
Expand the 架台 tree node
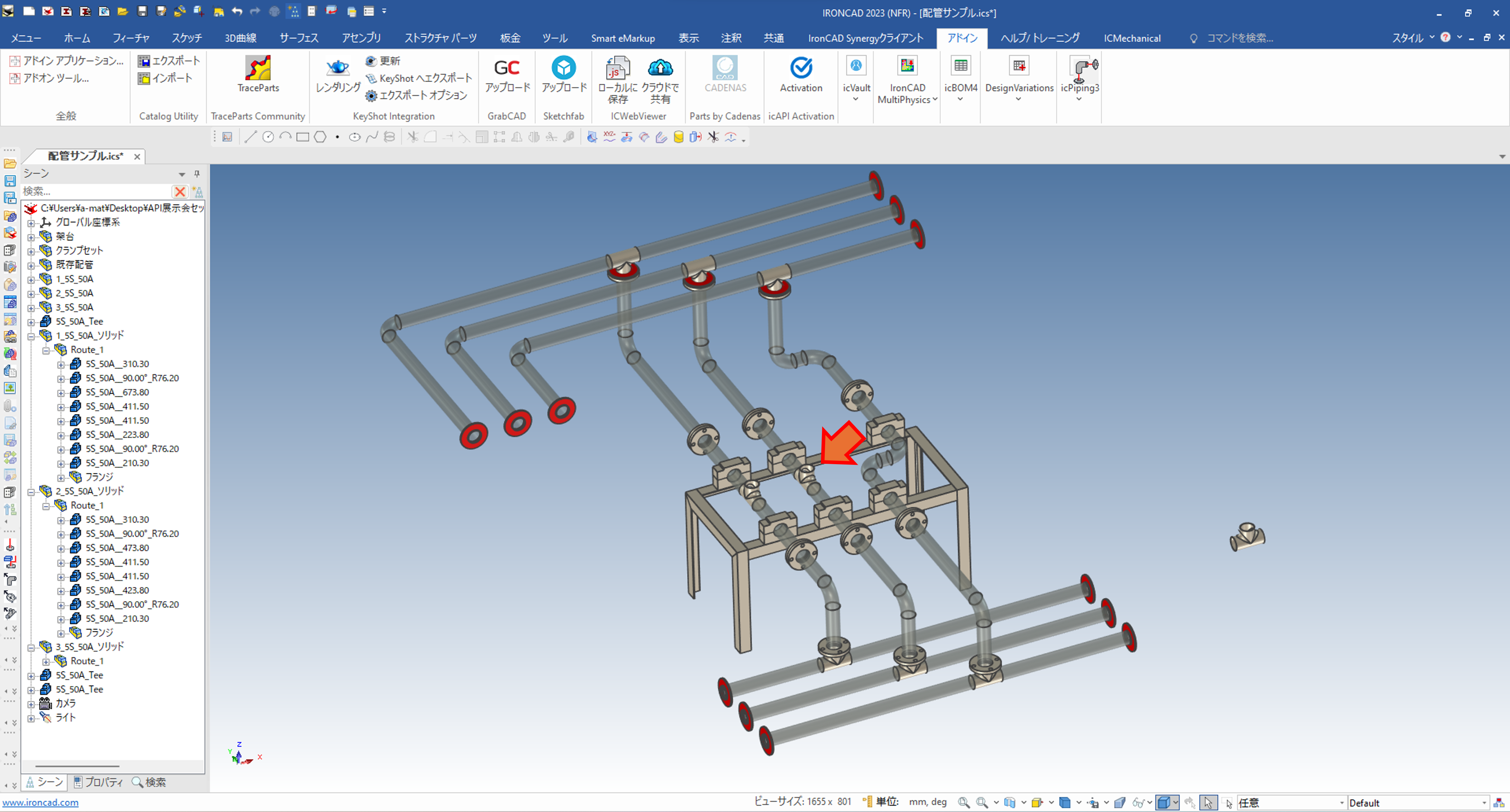(x=31, y=237)
